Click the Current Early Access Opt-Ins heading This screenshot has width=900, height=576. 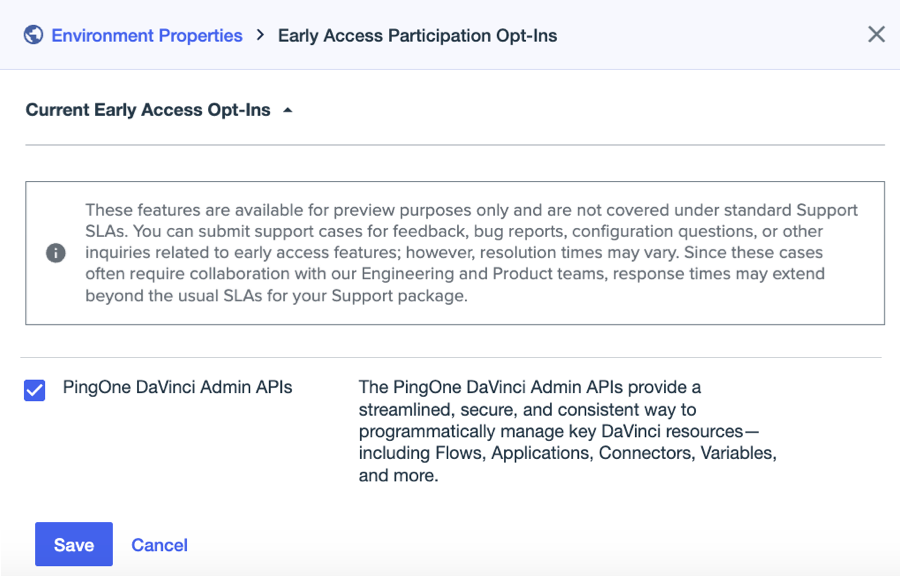(x=148, y=110)
